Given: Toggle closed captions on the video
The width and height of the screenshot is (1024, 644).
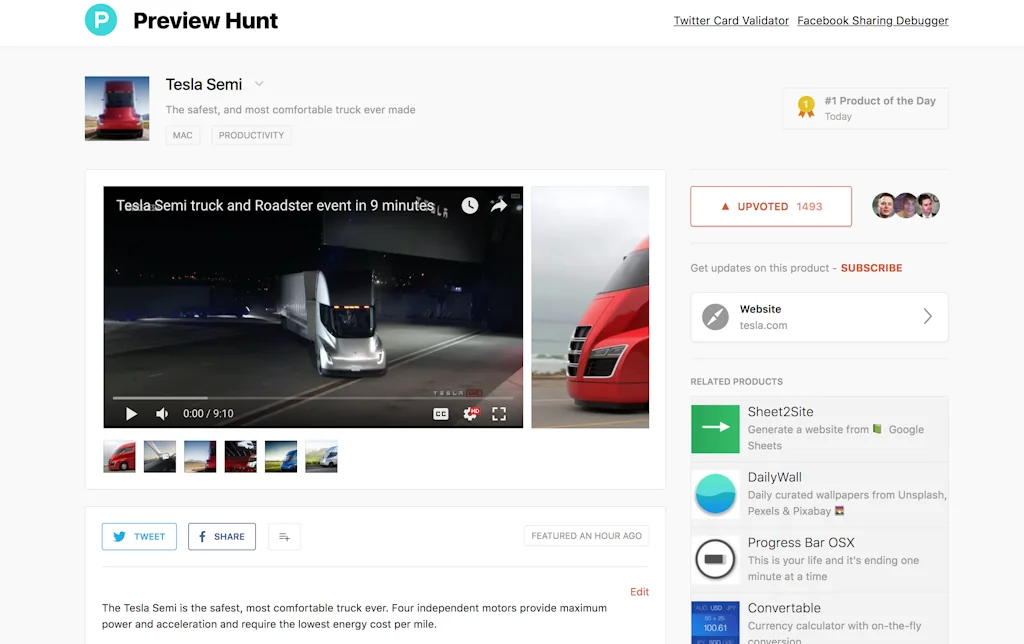Looking at the screenshot, I should [441, 413].
